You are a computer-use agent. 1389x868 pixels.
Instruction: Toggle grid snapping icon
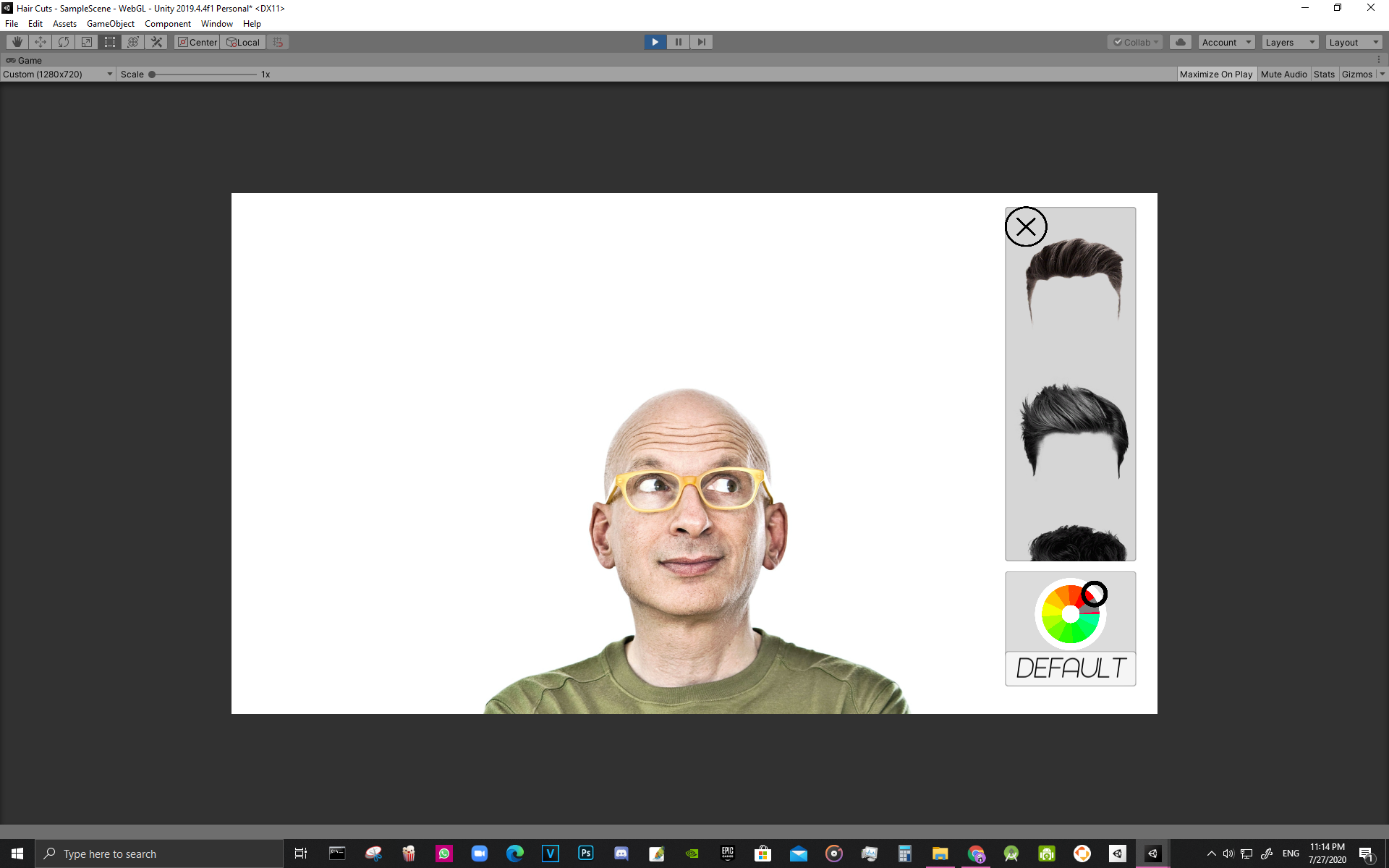tap(279, 42)
